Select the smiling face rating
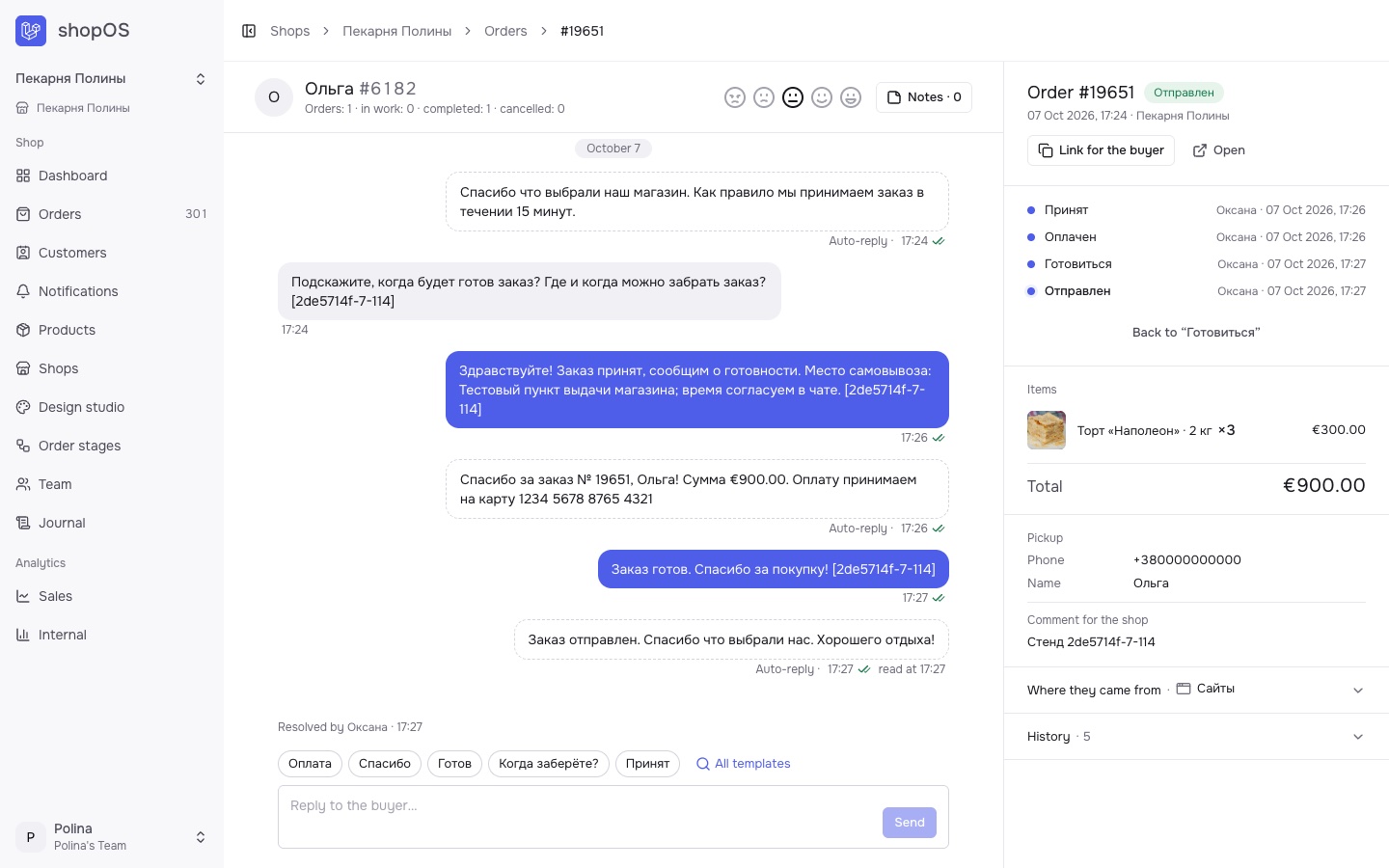Screen dimensions: 1389x868 tap(822, 97)
